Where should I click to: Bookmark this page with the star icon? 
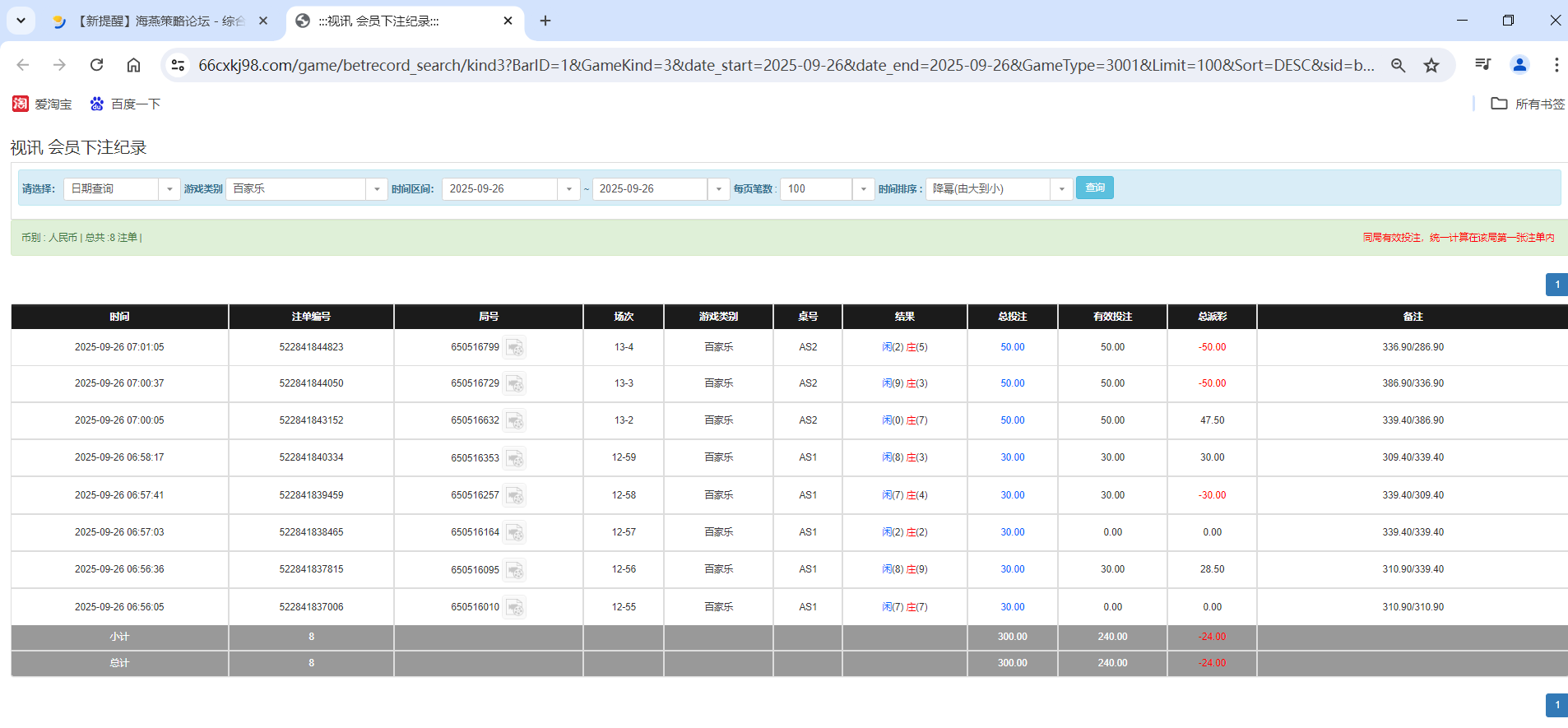click(x=1431, y=65)
